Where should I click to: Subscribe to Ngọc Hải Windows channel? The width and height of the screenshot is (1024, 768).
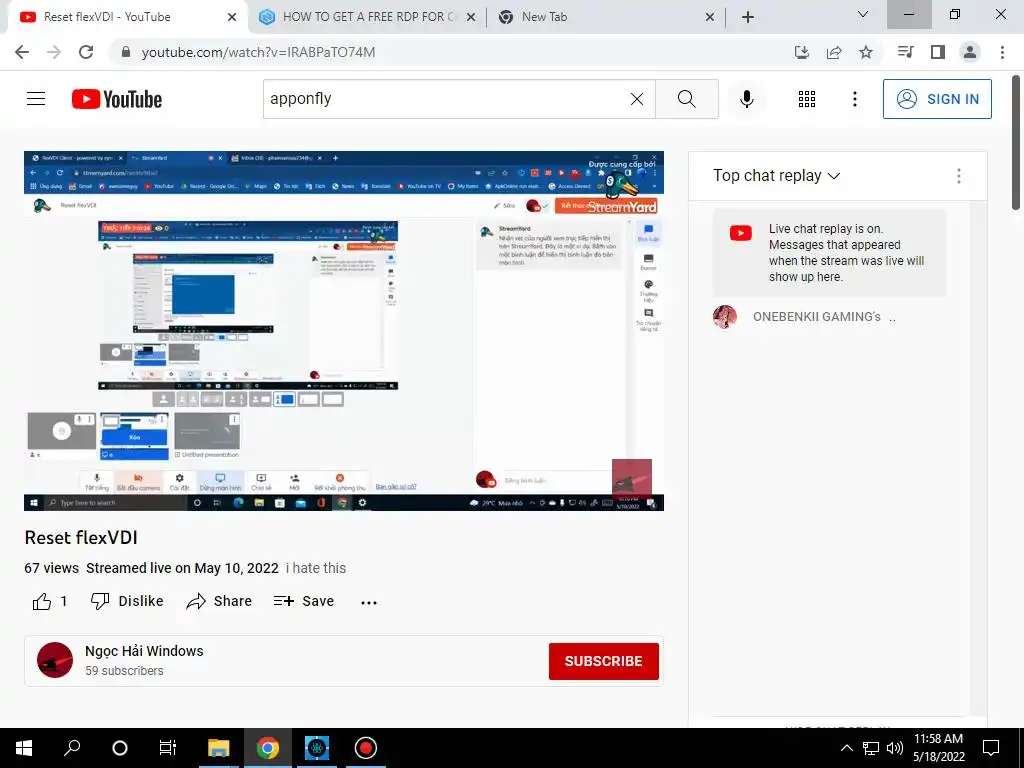coord(603,661)
